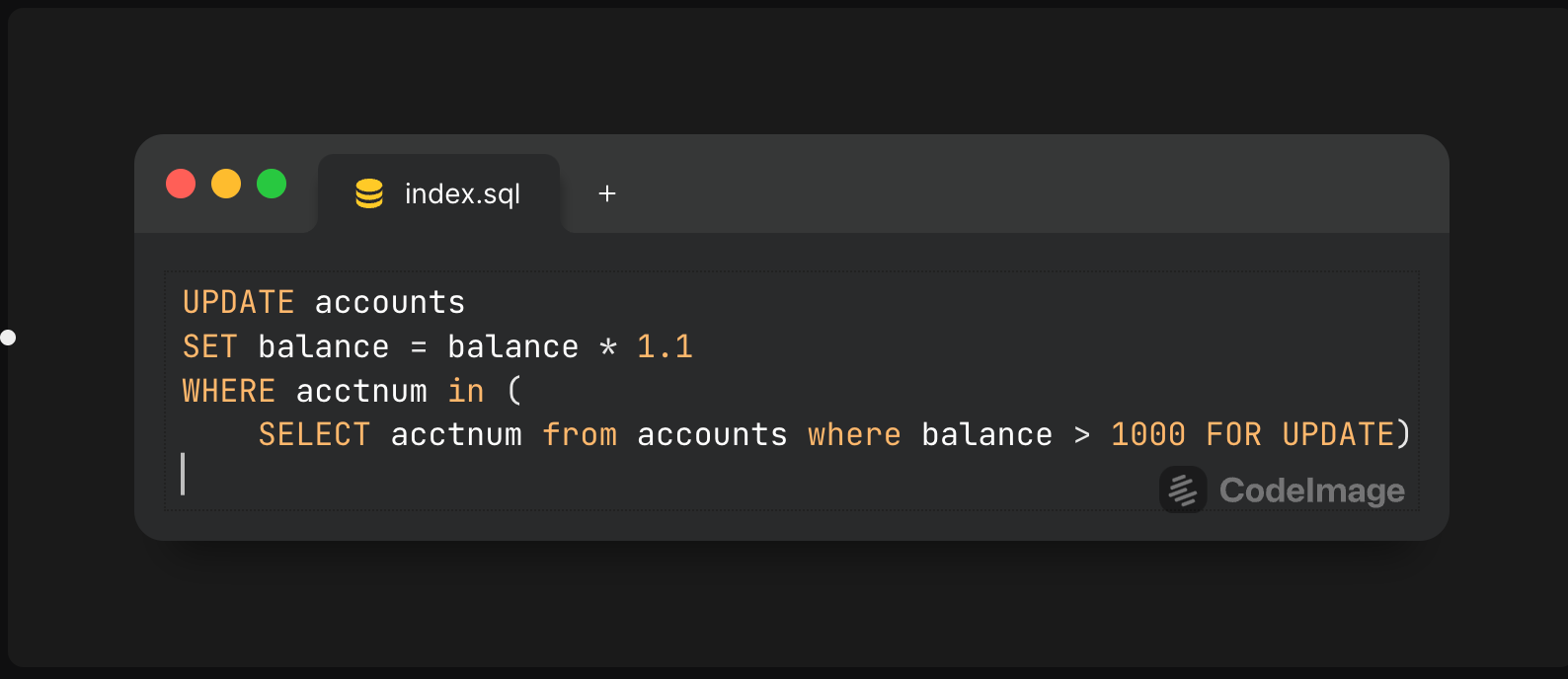Click the "from" keyword in the code
Viewport: 1568px width, 679px height.
point(580,434)
